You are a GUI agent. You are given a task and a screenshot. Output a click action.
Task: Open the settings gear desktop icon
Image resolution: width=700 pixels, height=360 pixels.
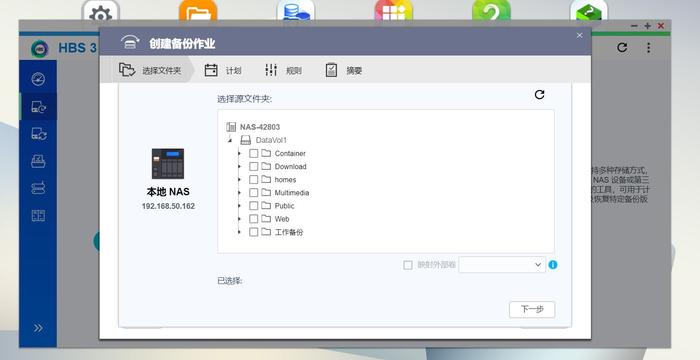100,11
